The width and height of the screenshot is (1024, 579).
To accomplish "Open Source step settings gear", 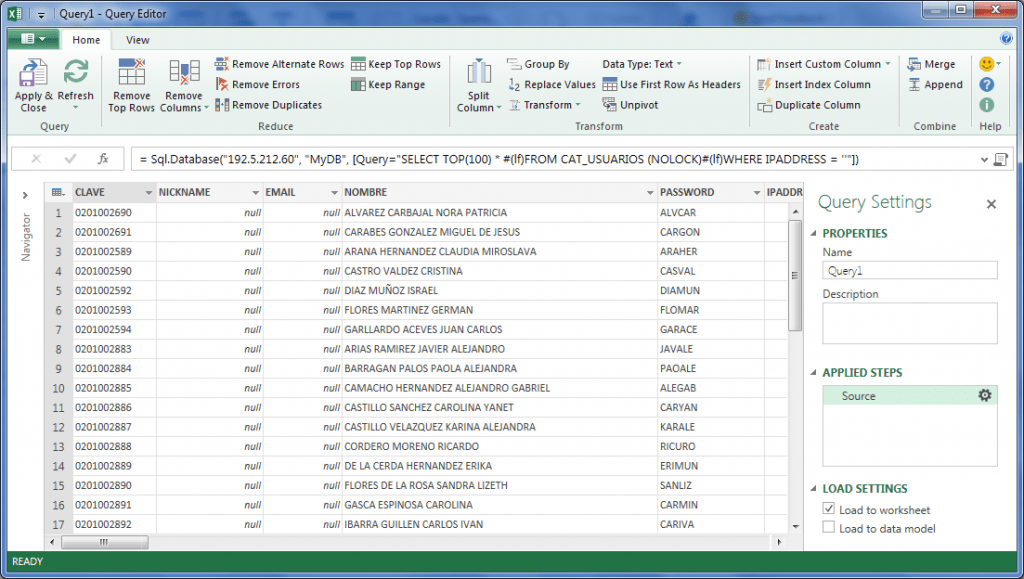I will click(985, 395).
